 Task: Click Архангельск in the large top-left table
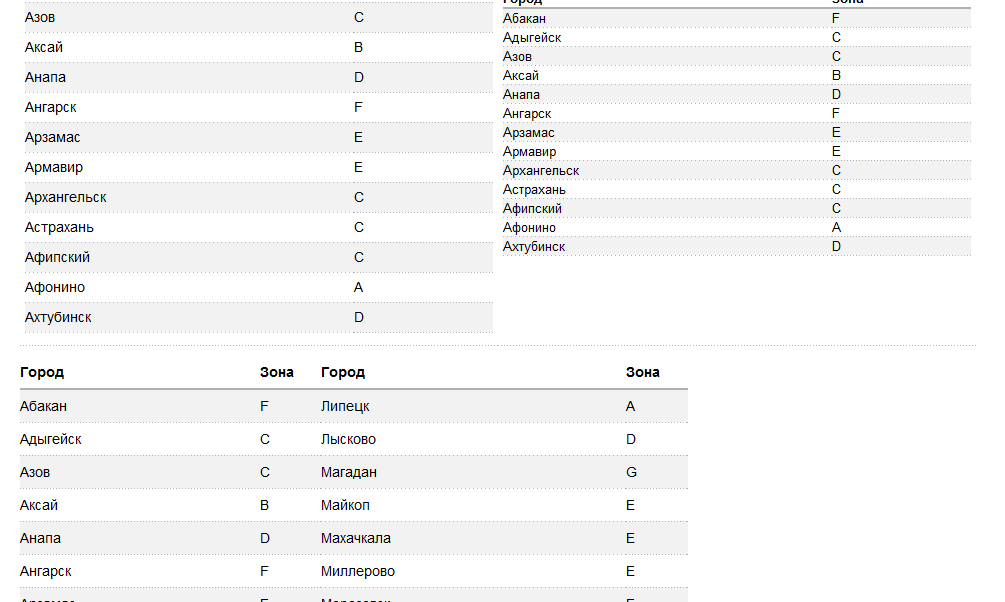[x=66, y=197]
